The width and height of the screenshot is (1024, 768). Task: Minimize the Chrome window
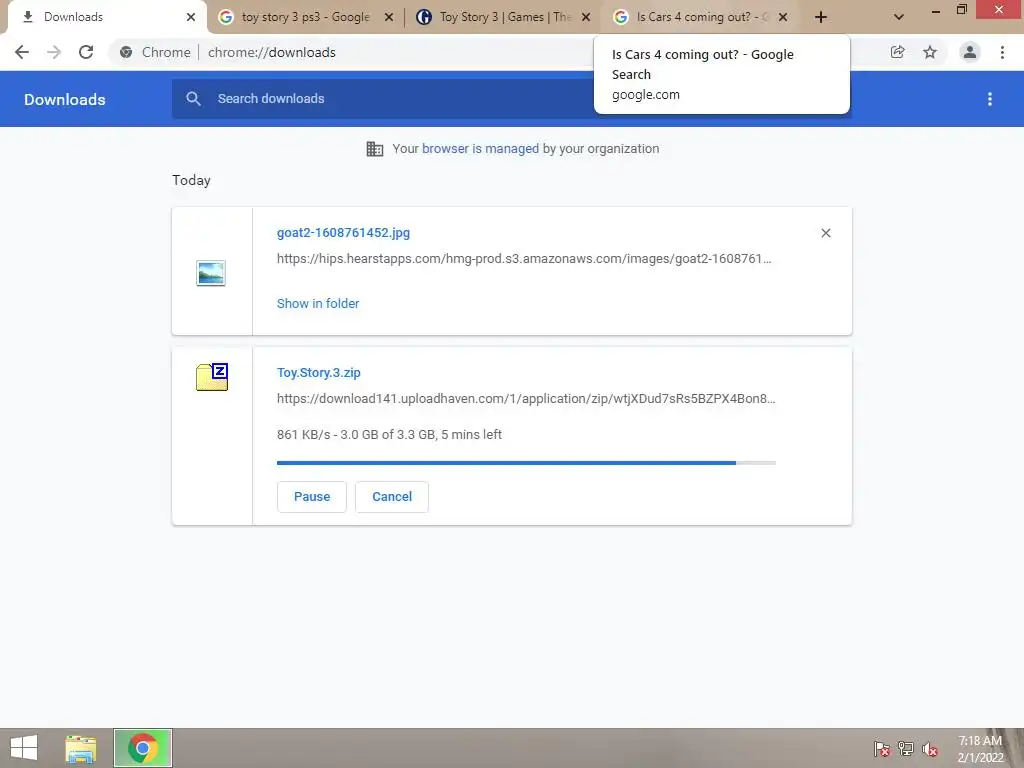click(x=936, y=10)
